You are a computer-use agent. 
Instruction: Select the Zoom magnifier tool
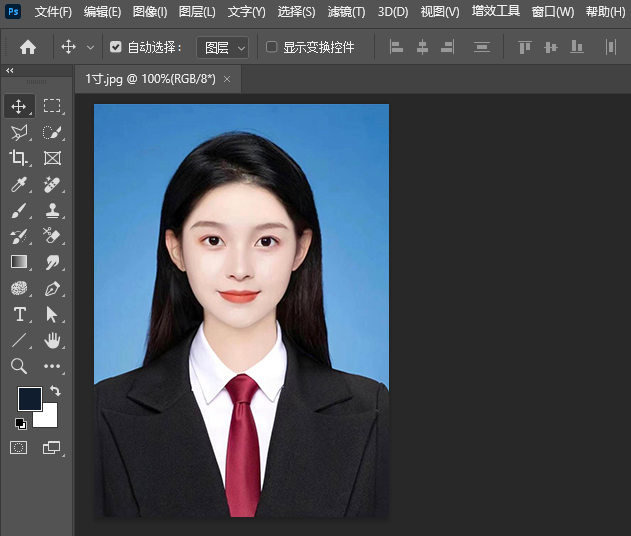pos(19,367)
